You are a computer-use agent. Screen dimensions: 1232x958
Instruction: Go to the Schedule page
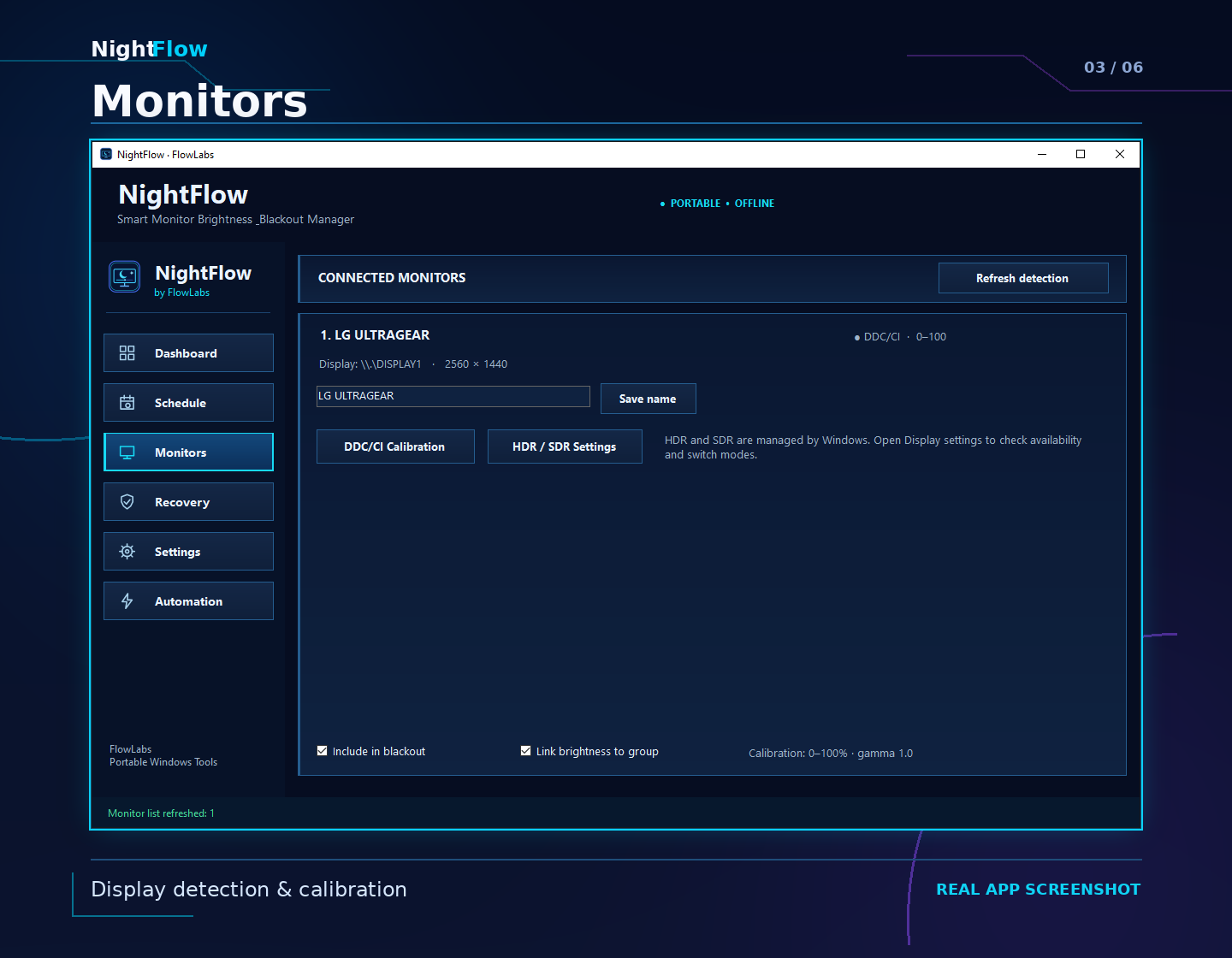click(188, 403)
